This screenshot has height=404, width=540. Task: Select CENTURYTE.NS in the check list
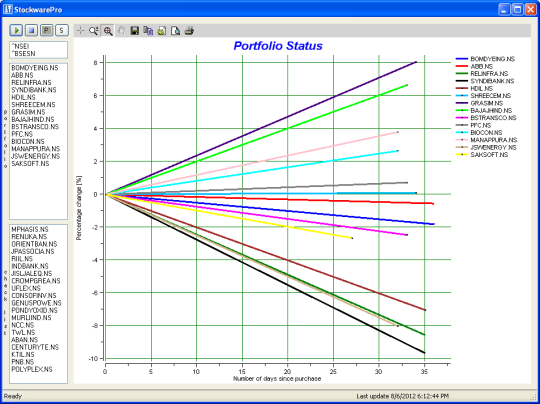35,347
